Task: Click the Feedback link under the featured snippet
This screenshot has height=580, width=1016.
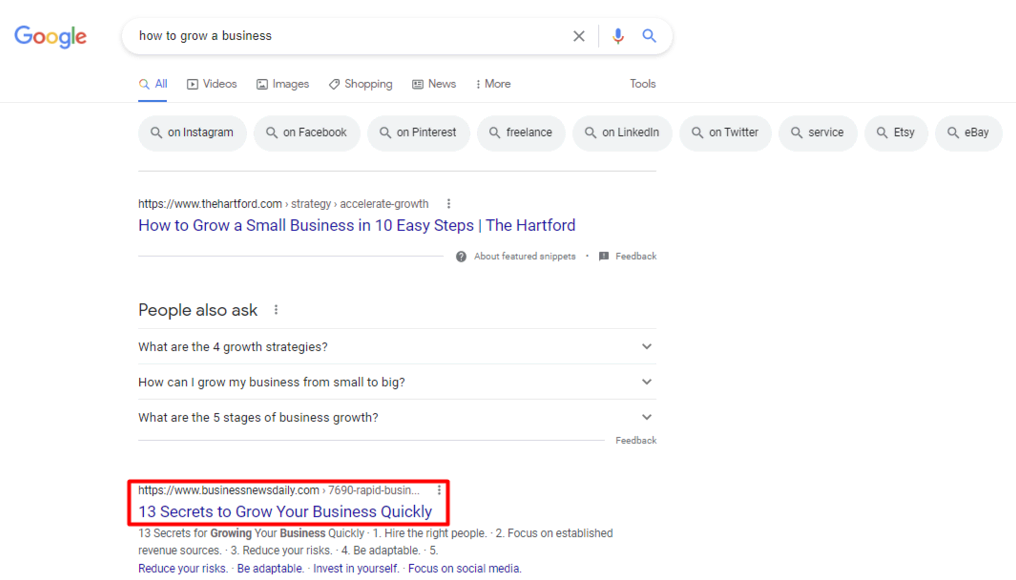Action: [634, 256]
